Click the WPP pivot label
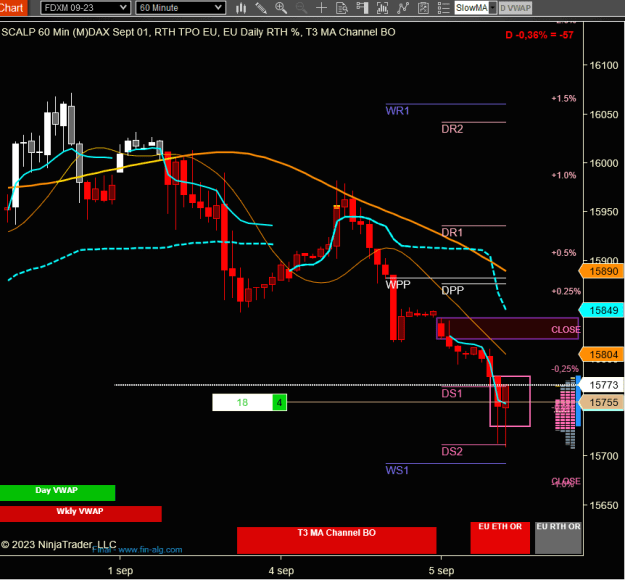625x580 pixels. coord(398,285)
